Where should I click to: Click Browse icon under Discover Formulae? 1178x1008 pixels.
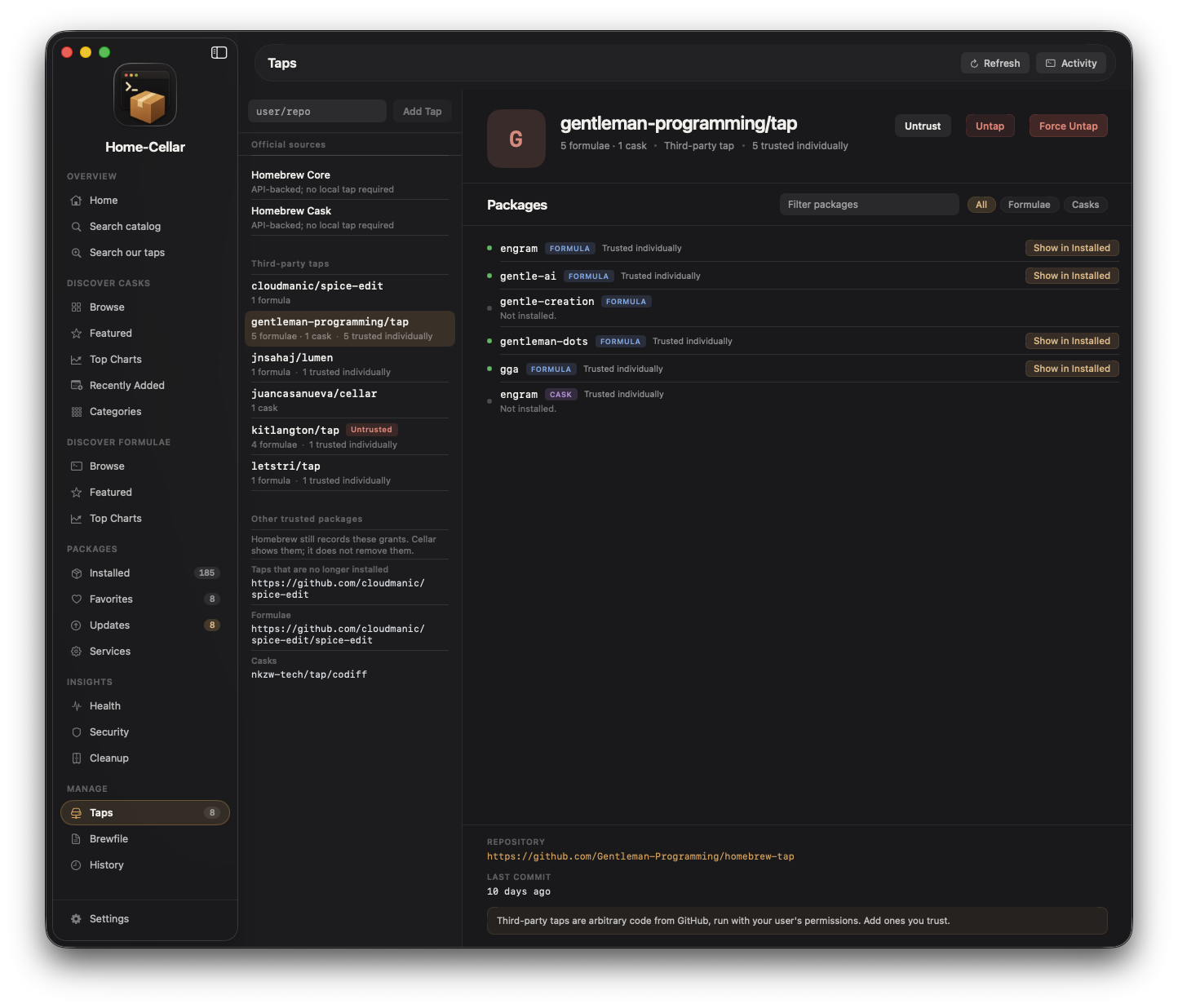(76, 466)
